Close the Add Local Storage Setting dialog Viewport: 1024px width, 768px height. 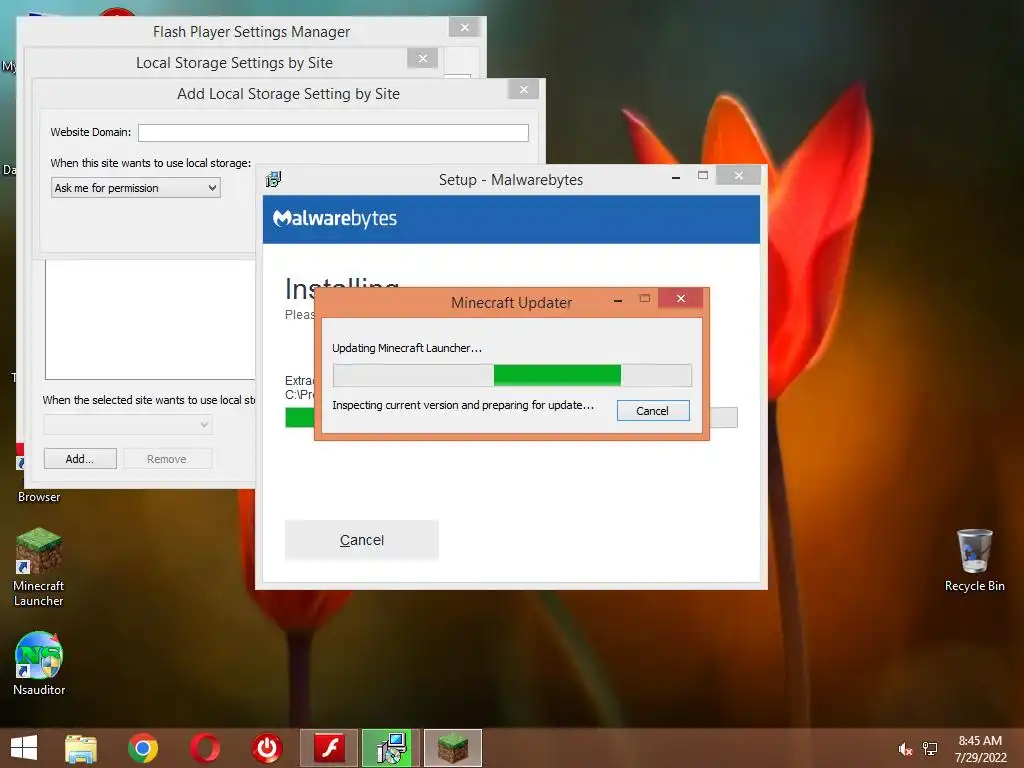click(524, 89)
